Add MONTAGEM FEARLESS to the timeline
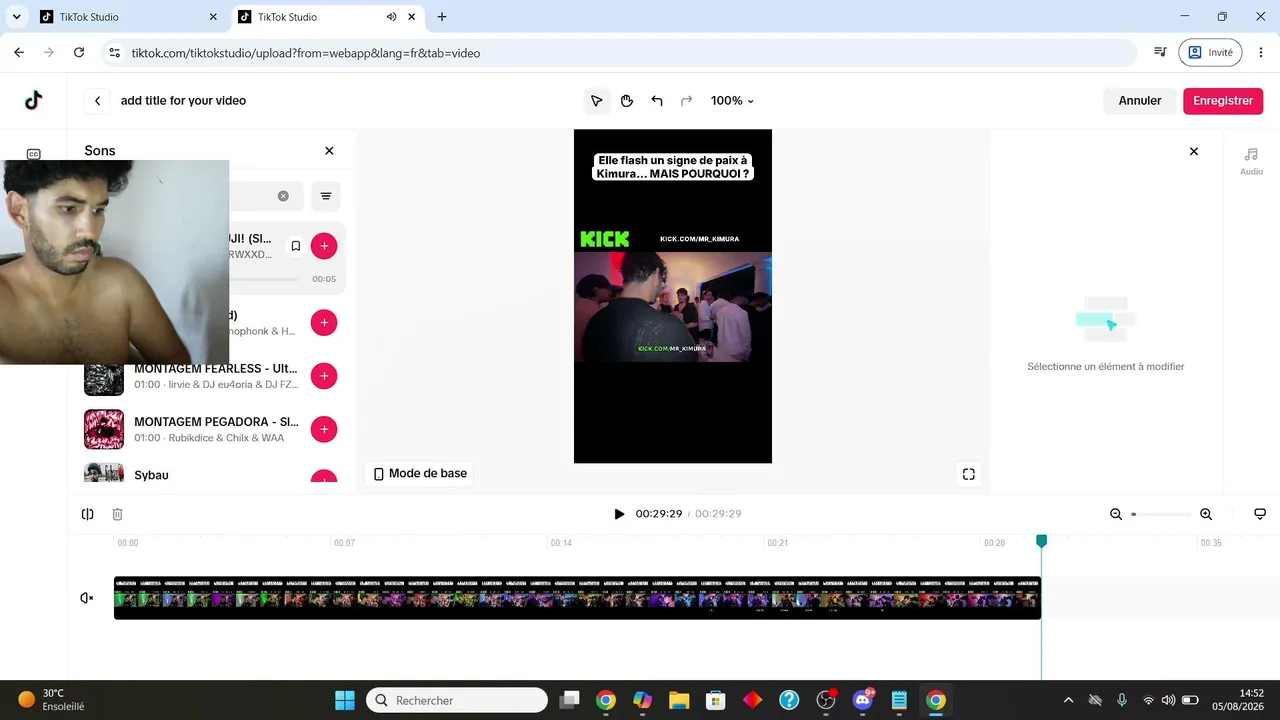 pyautogui.click(x=324, y=376)
